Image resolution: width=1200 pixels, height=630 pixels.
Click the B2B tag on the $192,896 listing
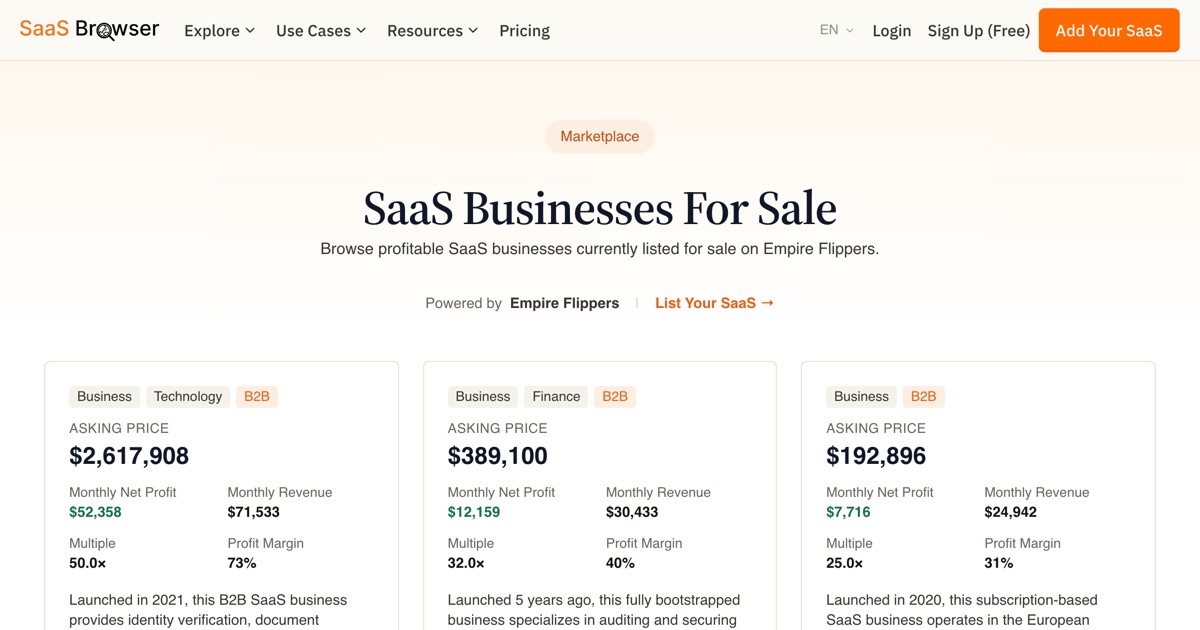(924, 397)
